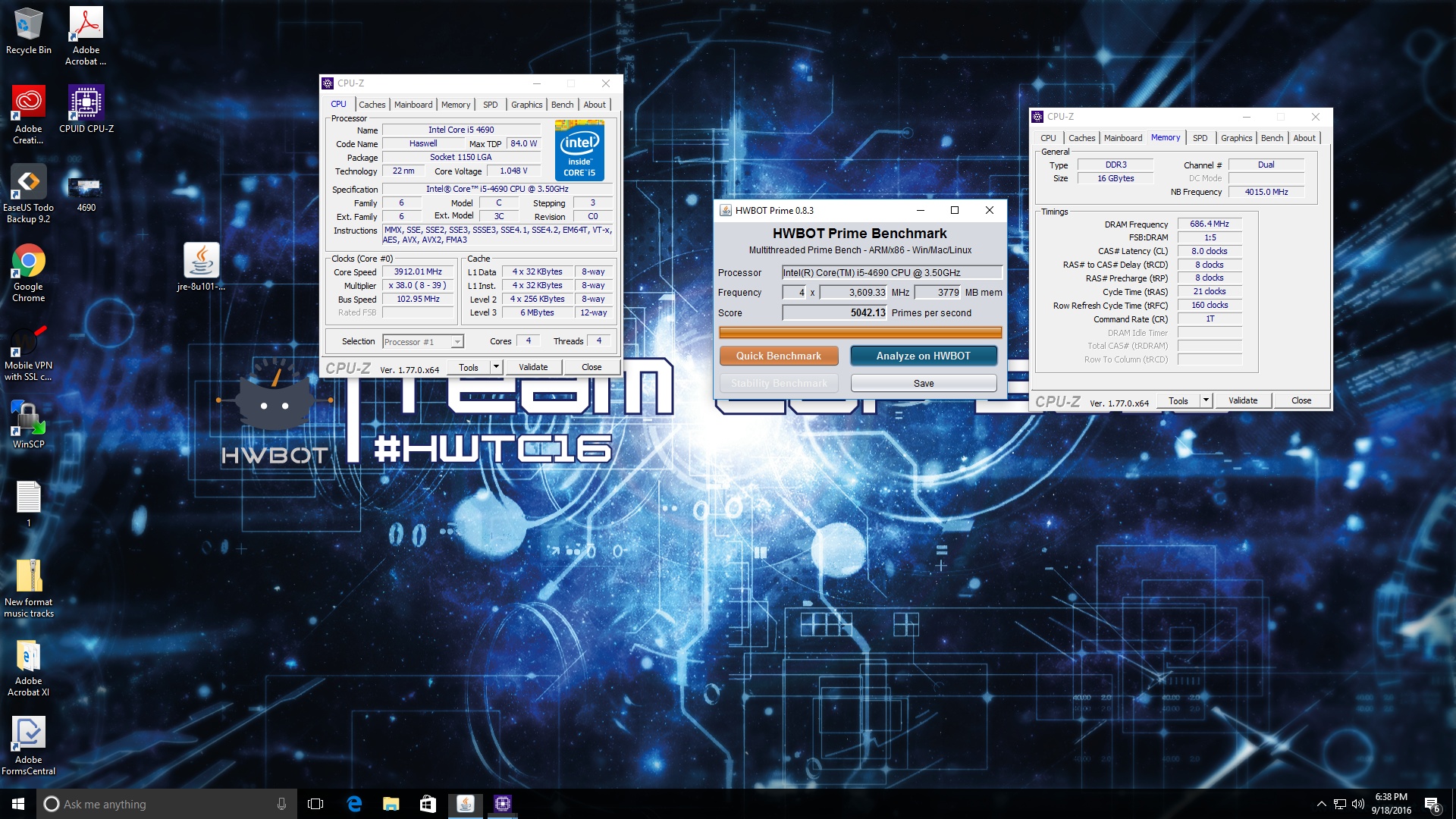Open Adobe FormsCentral desktop icon

[x=28, y=746]
